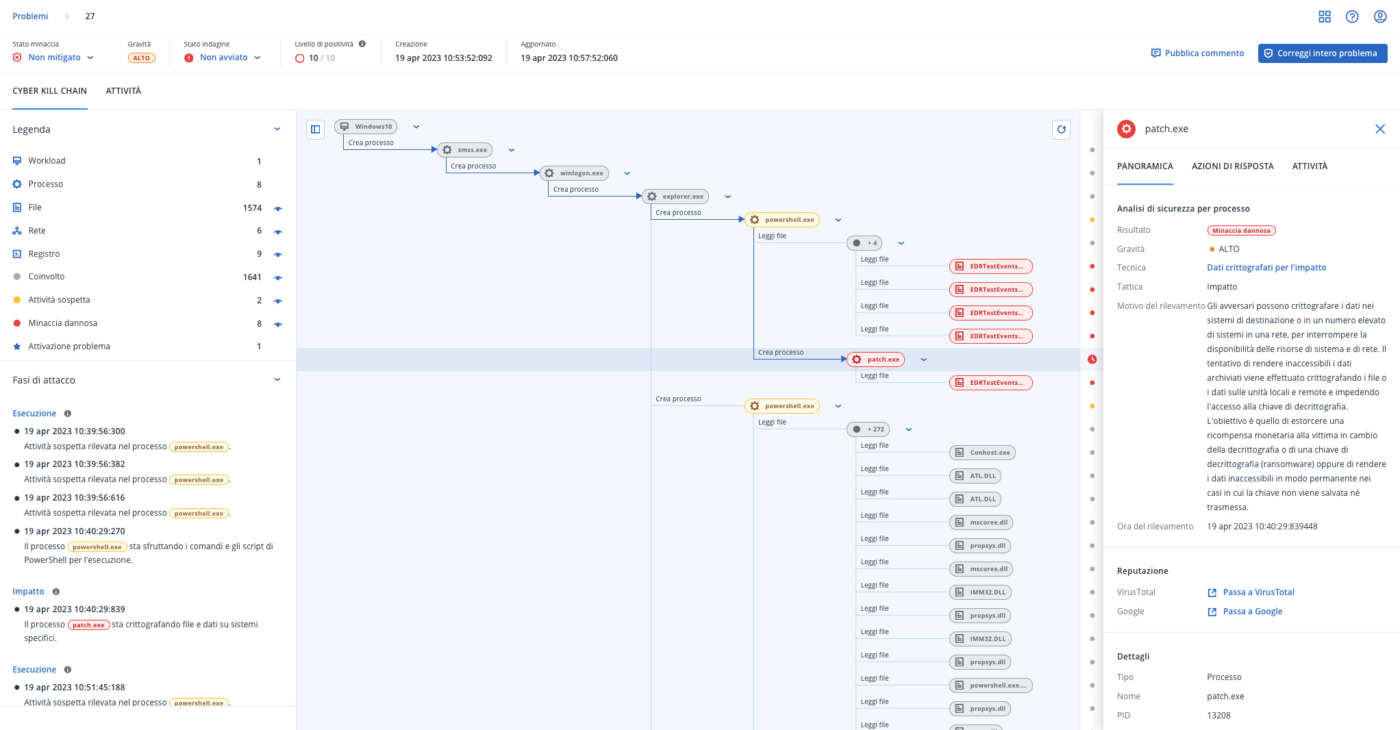This screenshot has height=730, width=1400.
Task: Click info icon next to Livello di positività
Action: click(362, 44)
